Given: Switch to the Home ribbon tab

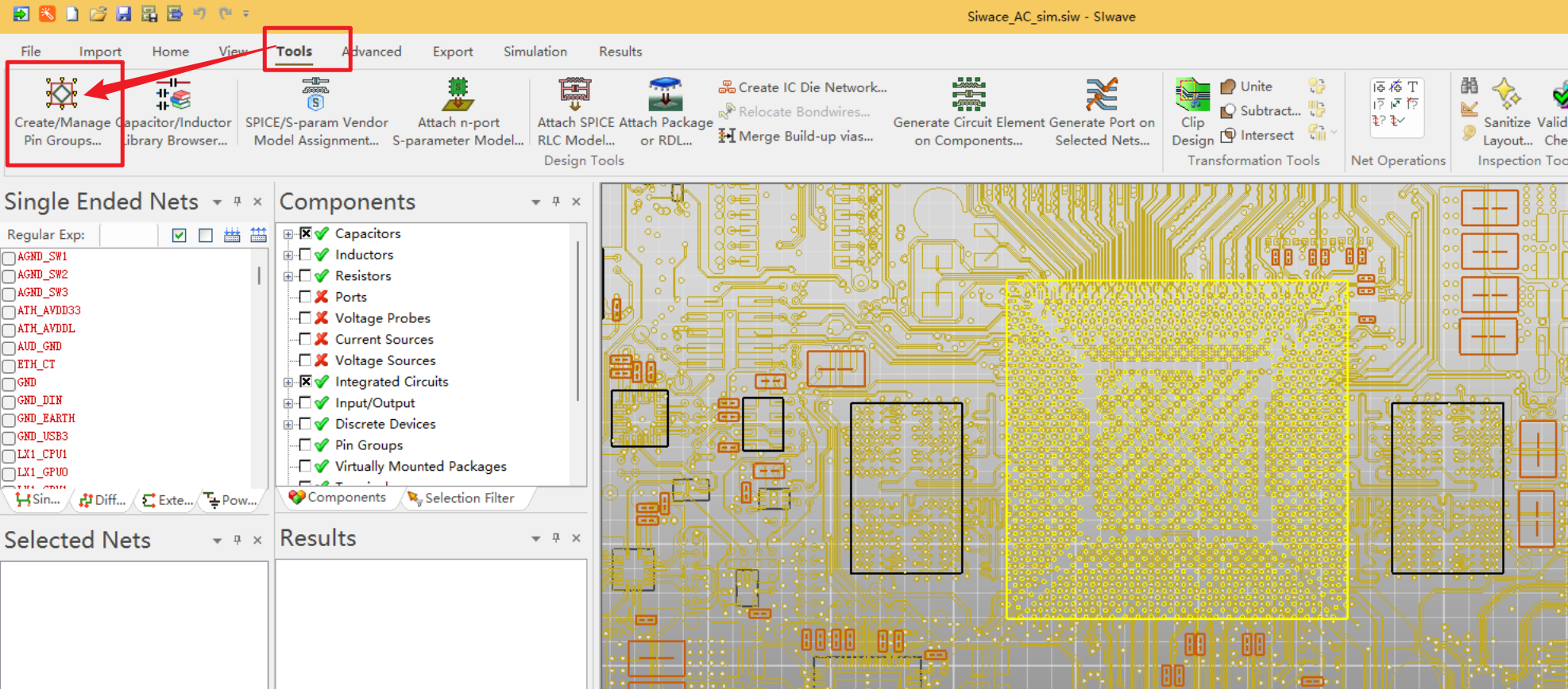Looking at the screenshot, I should (x=171, y=52).
